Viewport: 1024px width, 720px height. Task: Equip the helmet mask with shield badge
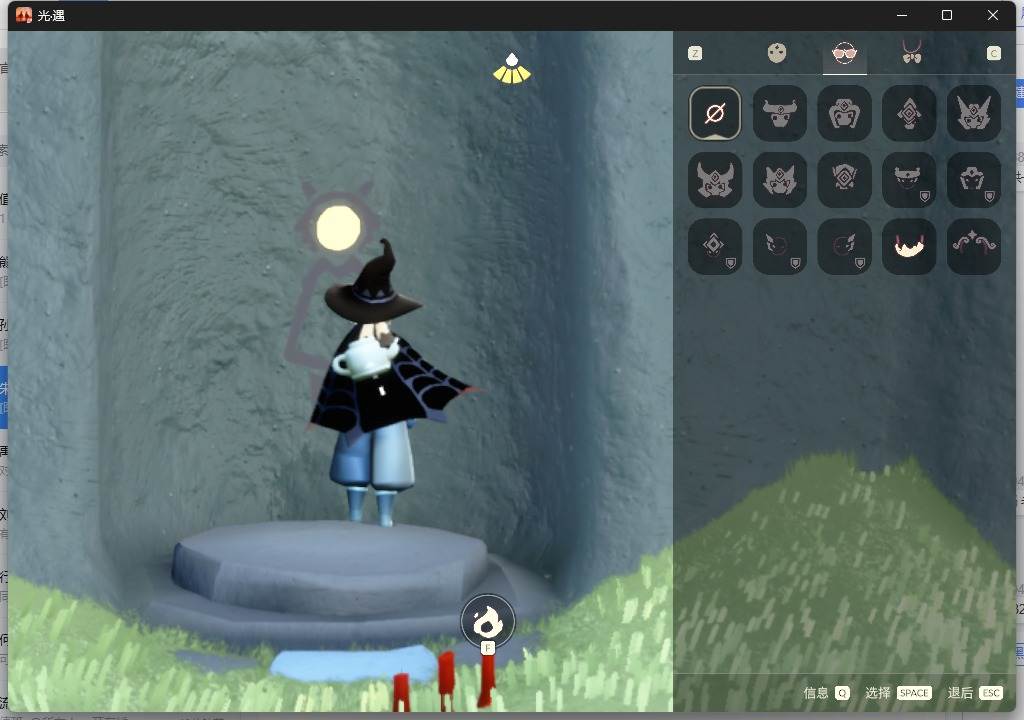(973, 180)
